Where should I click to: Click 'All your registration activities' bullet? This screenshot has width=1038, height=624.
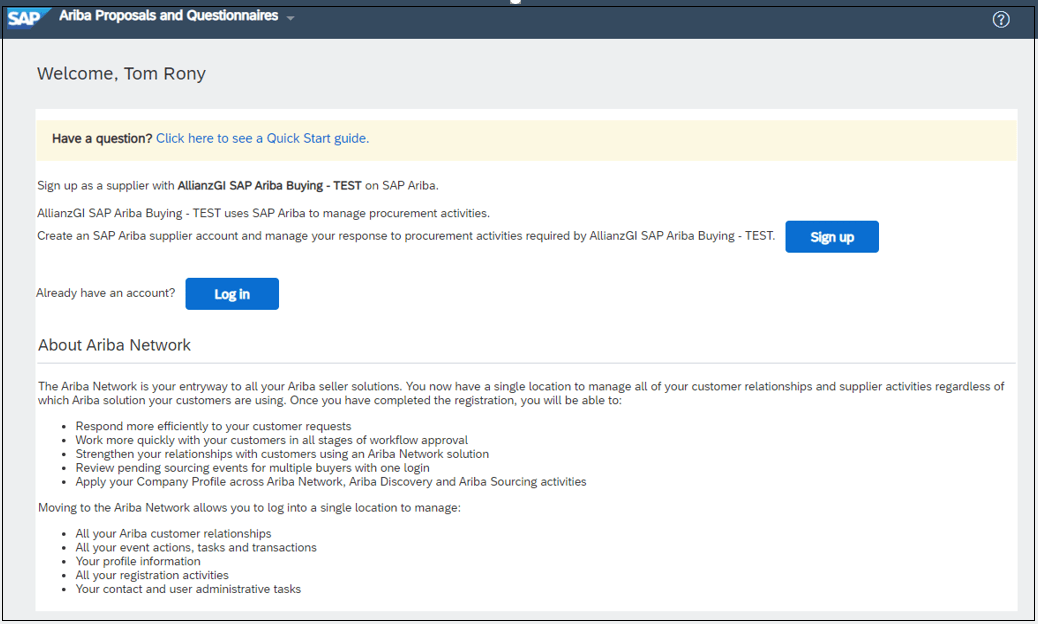click(152, 575)
